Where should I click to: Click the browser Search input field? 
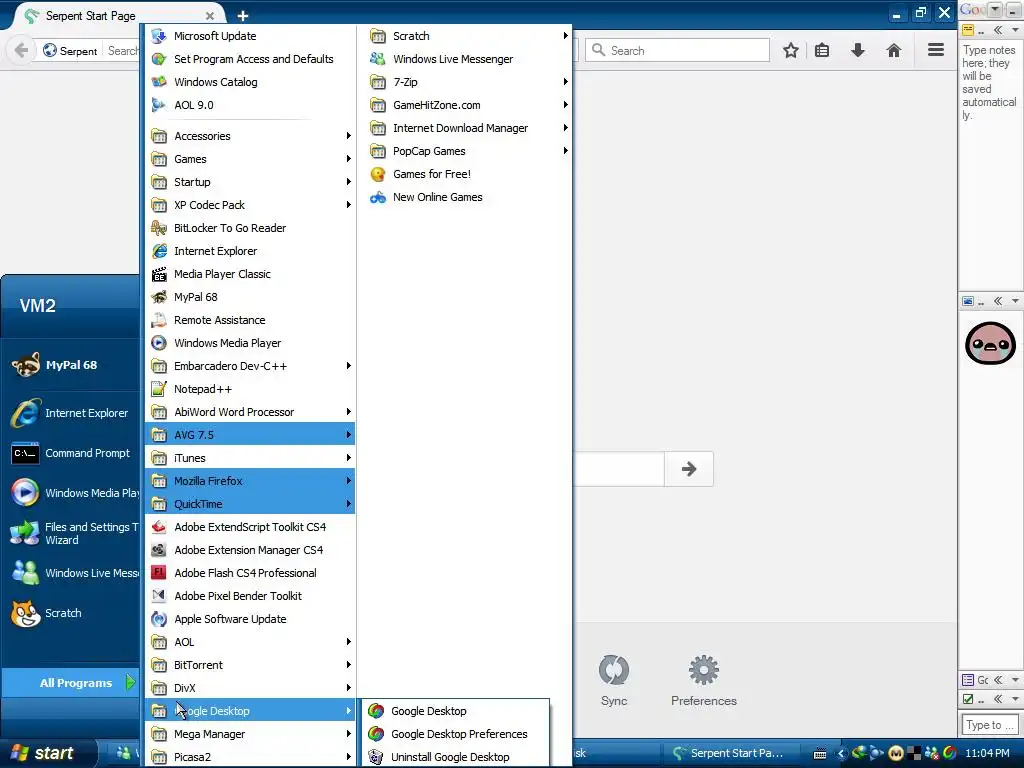(x=678, y=50)
